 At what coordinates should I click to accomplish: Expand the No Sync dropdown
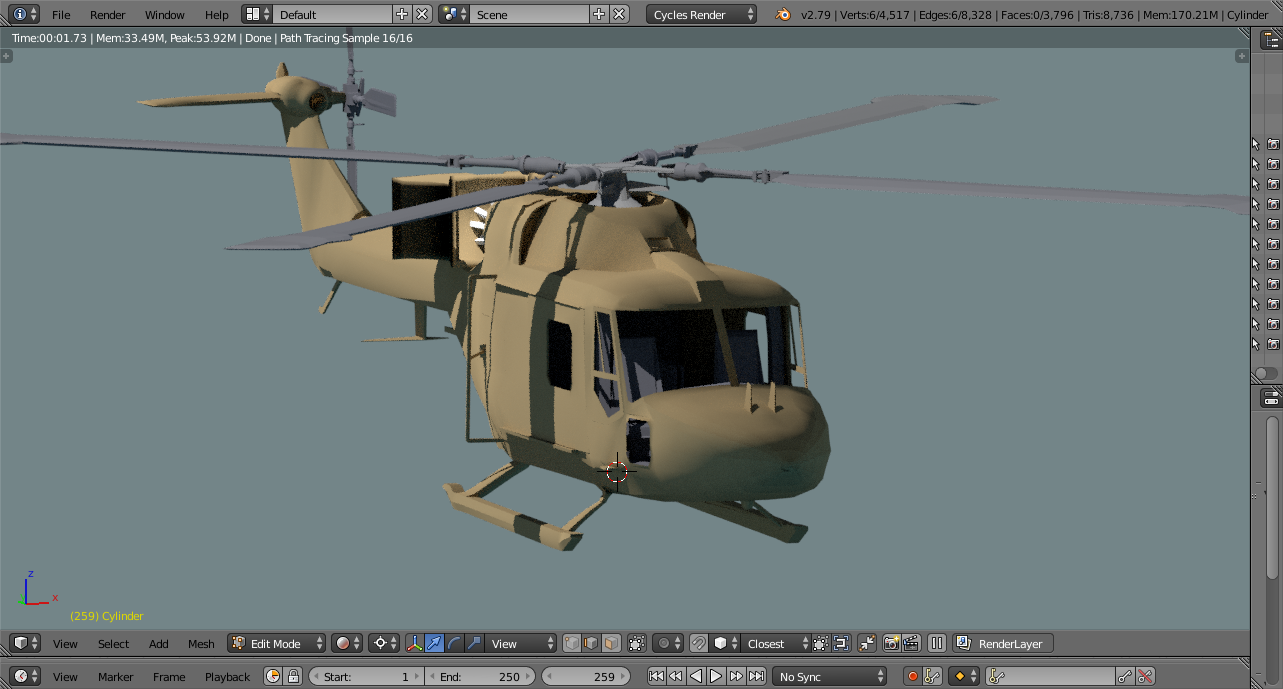click(829, 676)
